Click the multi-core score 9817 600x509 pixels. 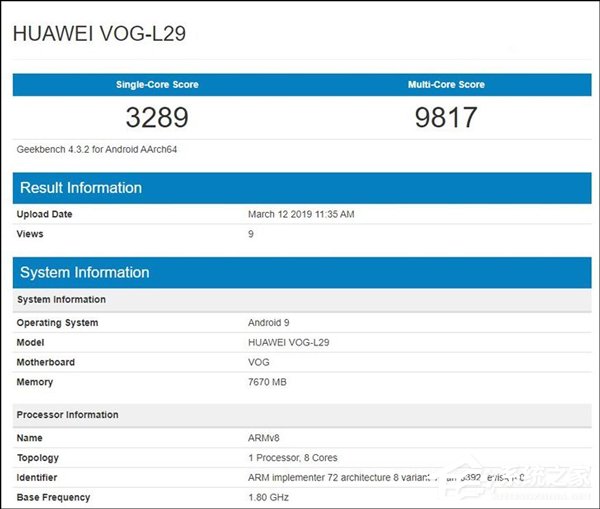(x=446, y=117)
